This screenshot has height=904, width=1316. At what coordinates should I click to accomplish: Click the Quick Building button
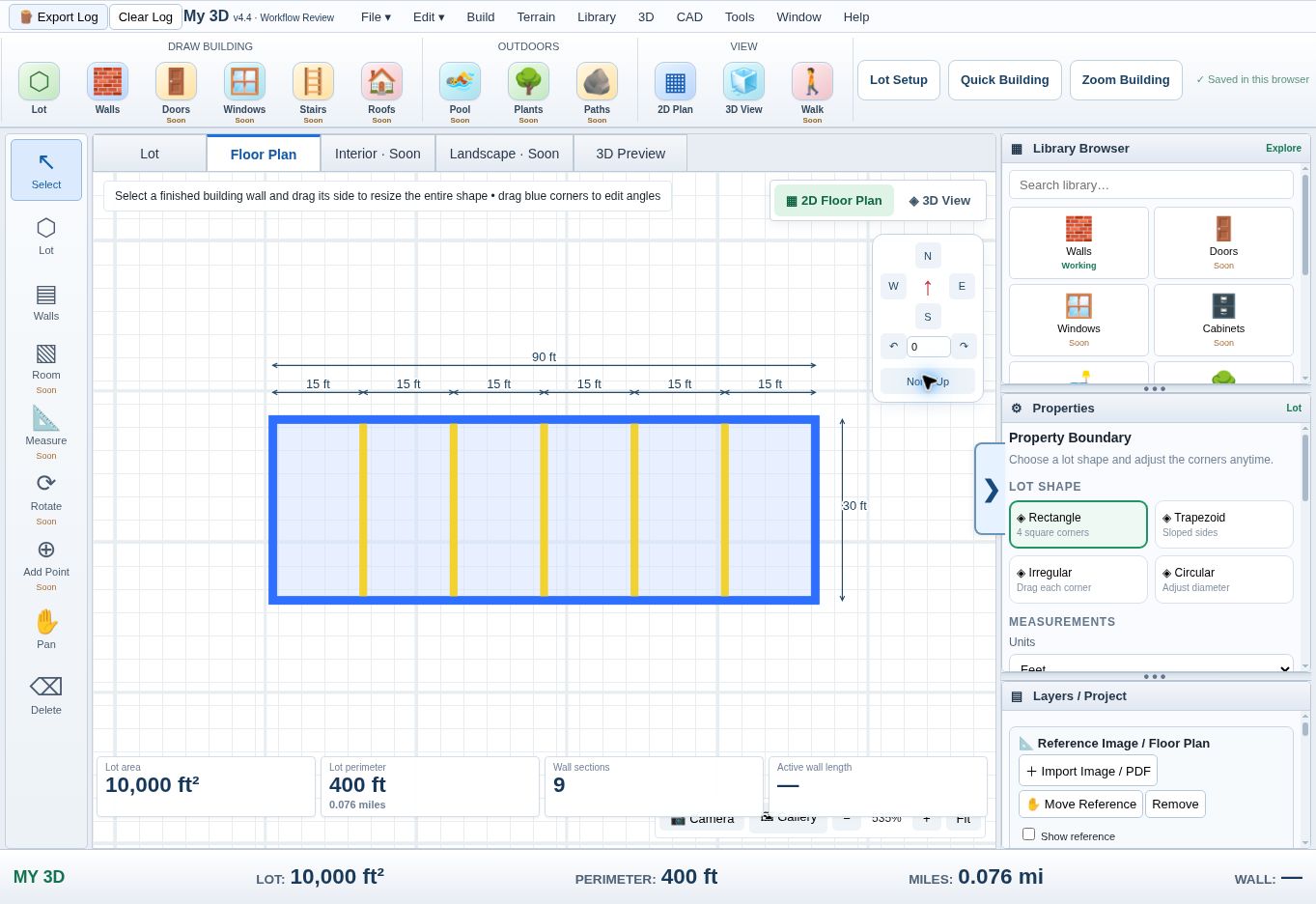click(x=1004, y=80)
